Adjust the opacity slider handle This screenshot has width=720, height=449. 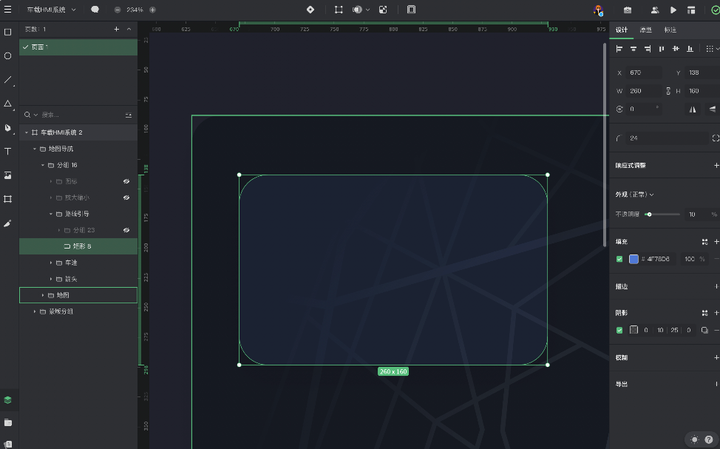(649, 214)
